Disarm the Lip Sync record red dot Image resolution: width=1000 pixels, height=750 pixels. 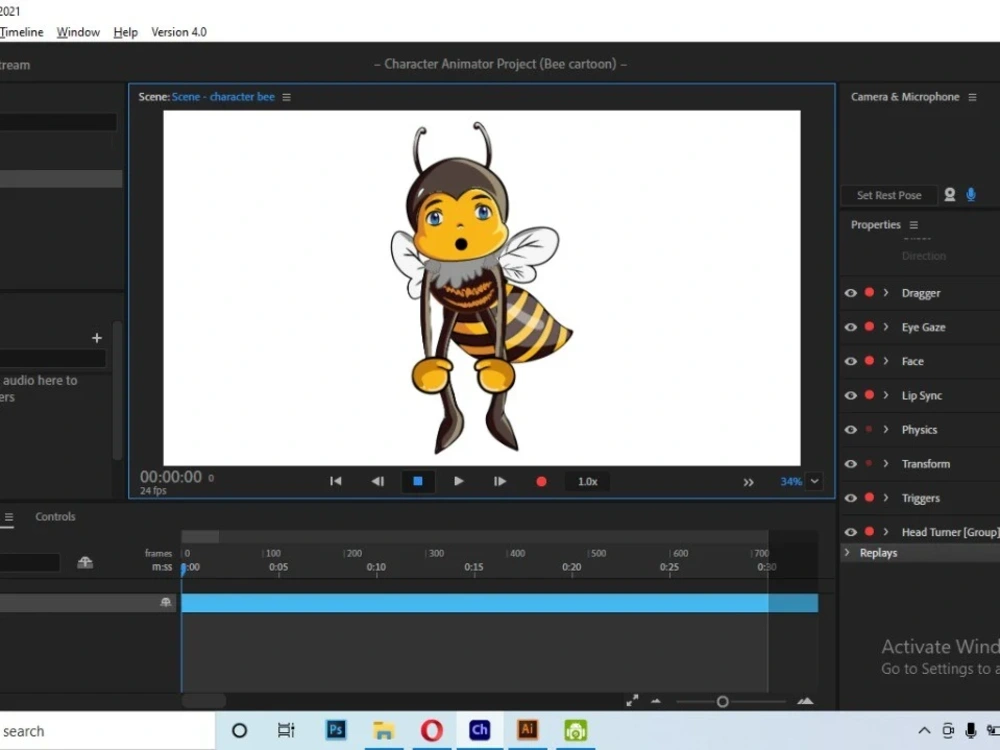tap(869, 395)
